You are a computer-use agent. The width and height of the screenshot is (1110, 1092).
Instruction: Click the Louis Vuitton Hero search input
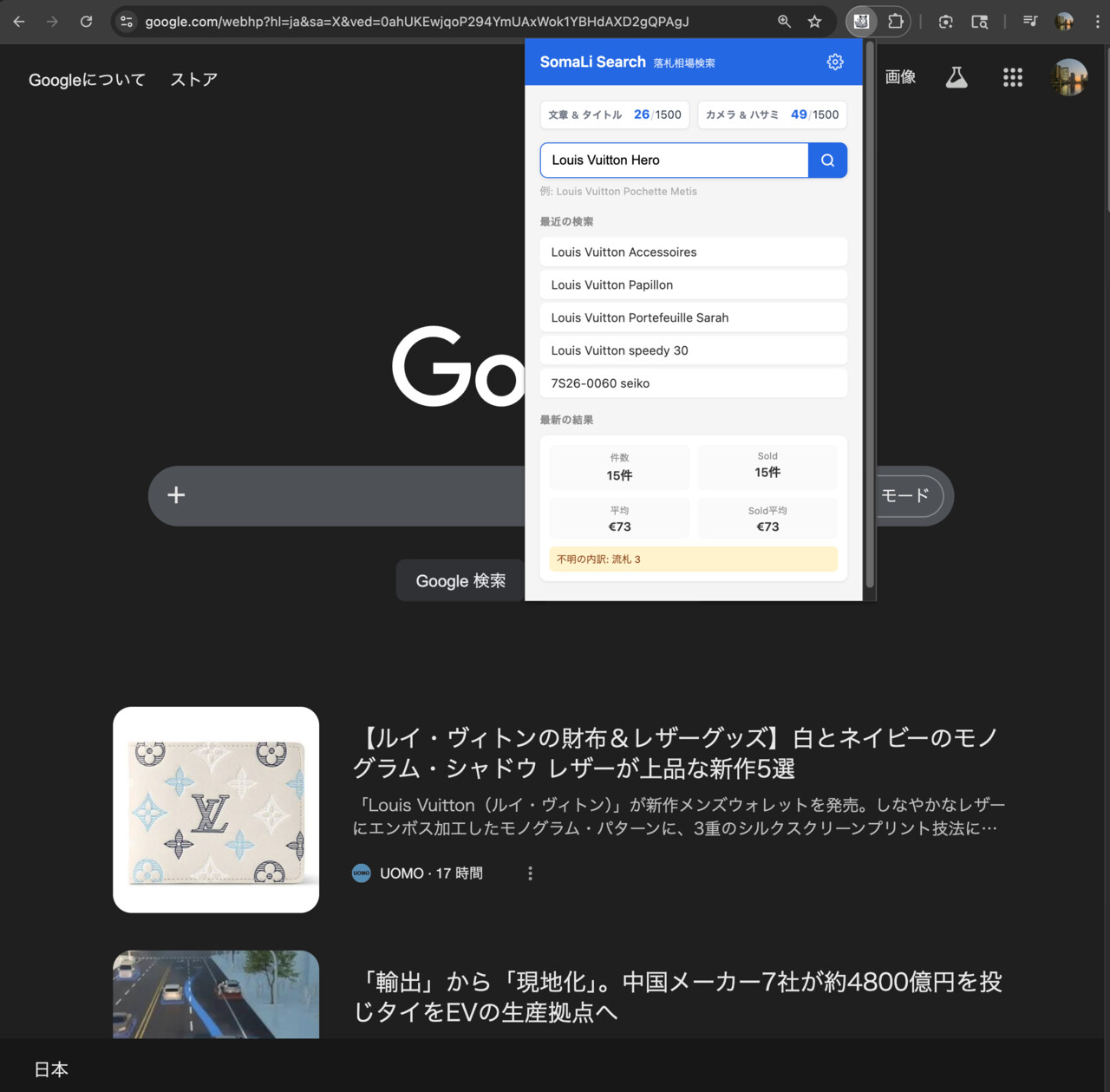(x=675, y=160)
